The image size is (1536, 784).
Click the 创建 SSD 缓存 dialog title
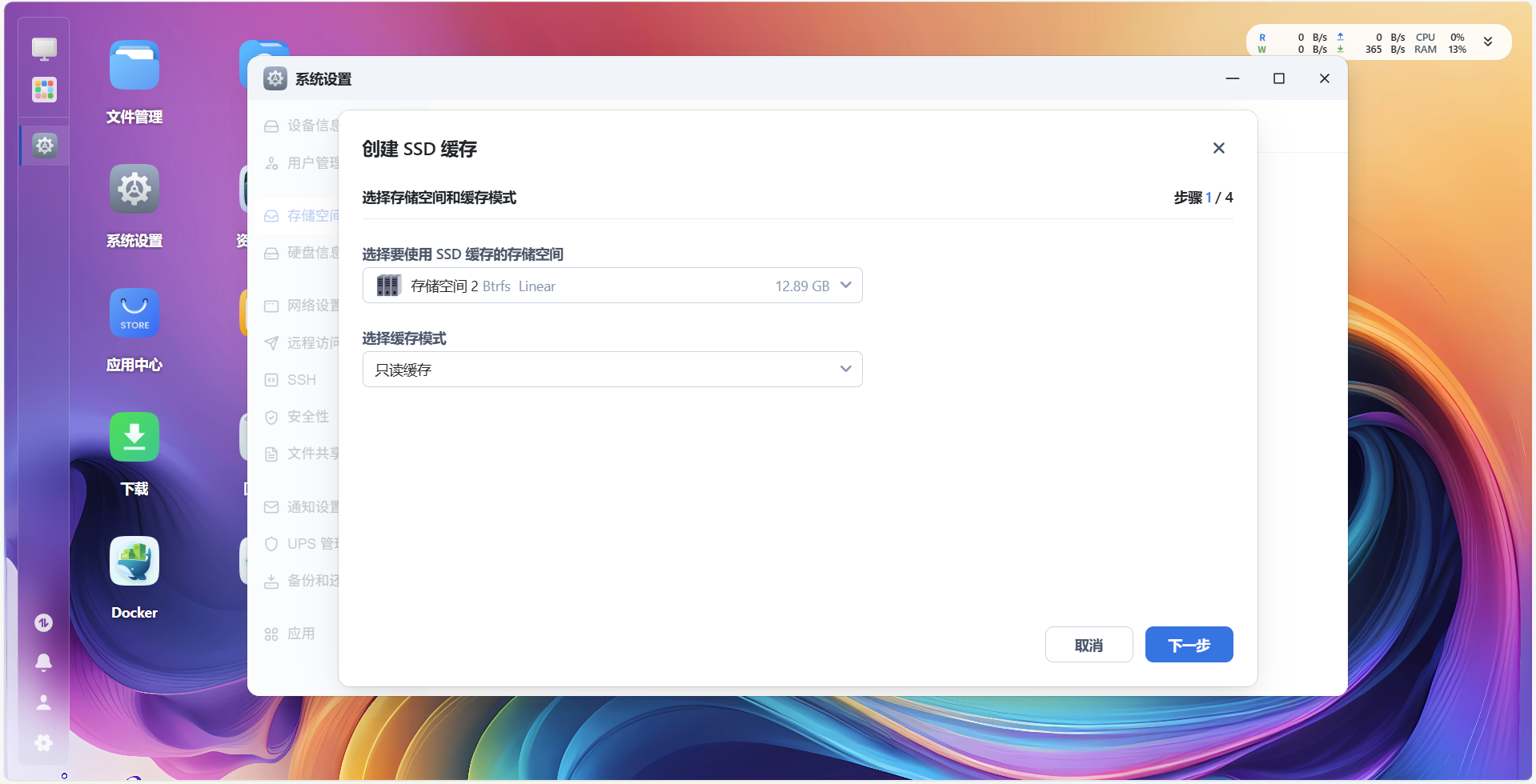419,149
